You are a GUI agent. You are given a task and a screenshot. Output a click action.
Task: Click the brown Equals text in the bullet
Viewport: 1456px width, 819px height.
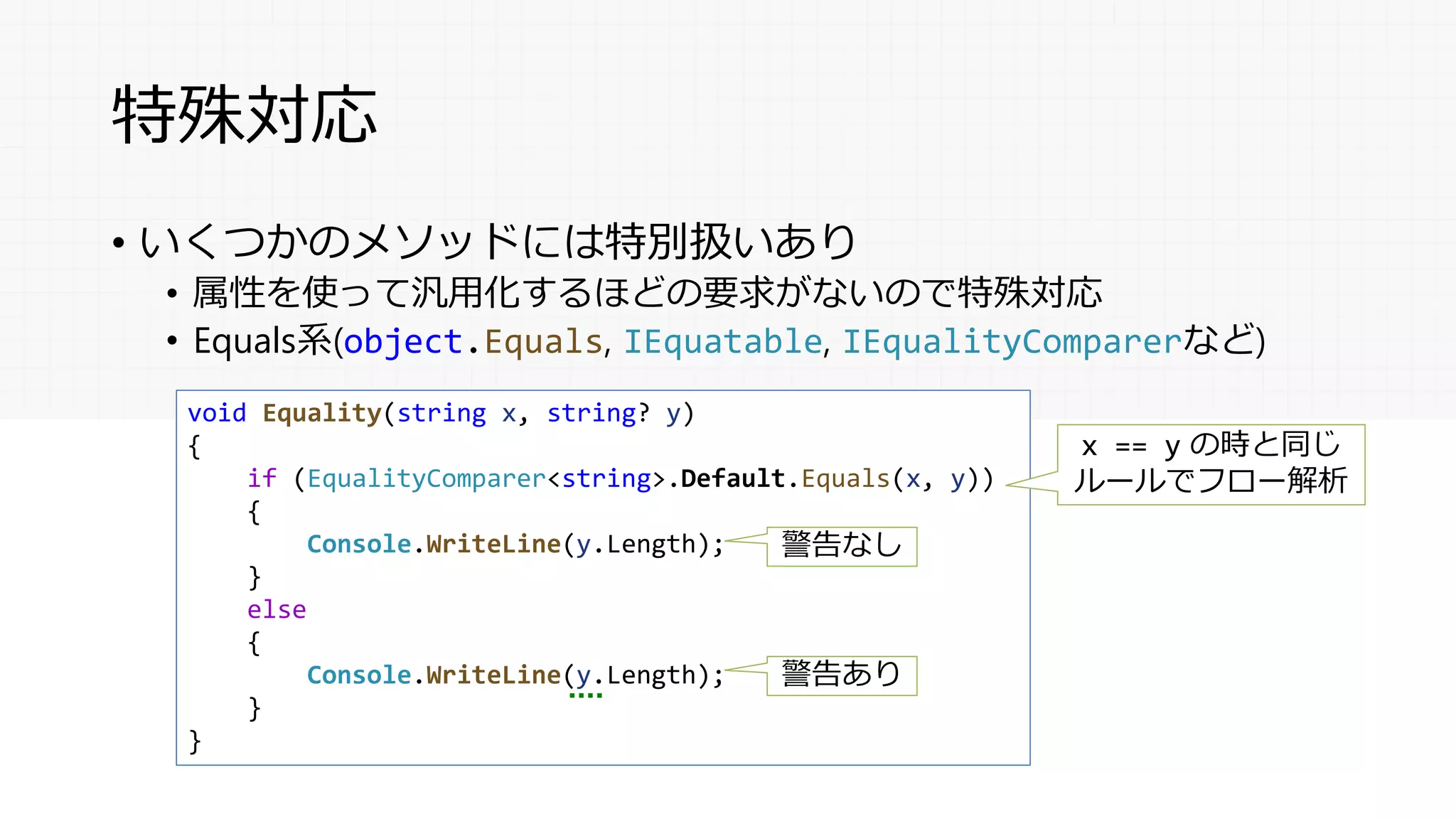click(544, 342)
